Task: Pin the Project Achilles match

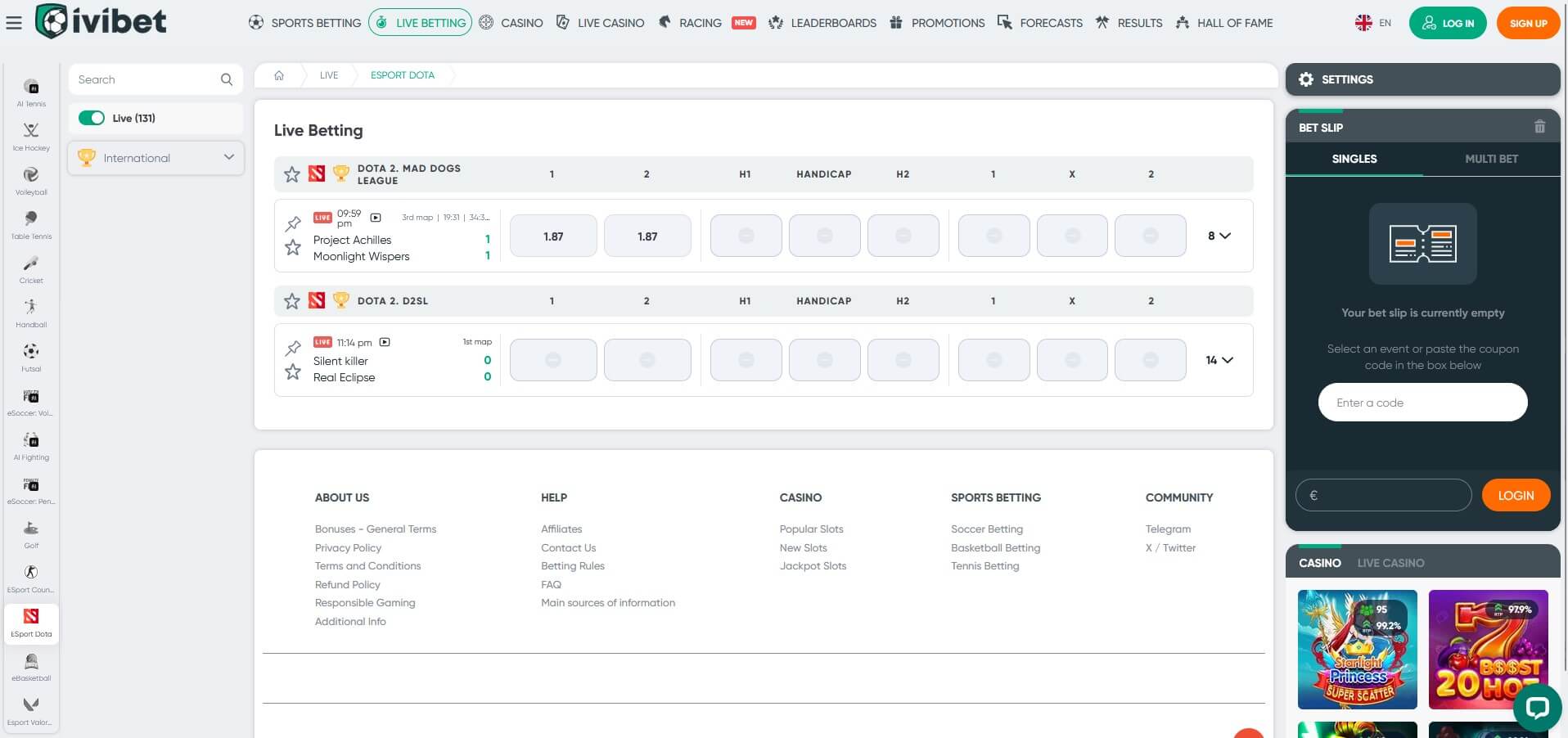Action: click(293, 223)
